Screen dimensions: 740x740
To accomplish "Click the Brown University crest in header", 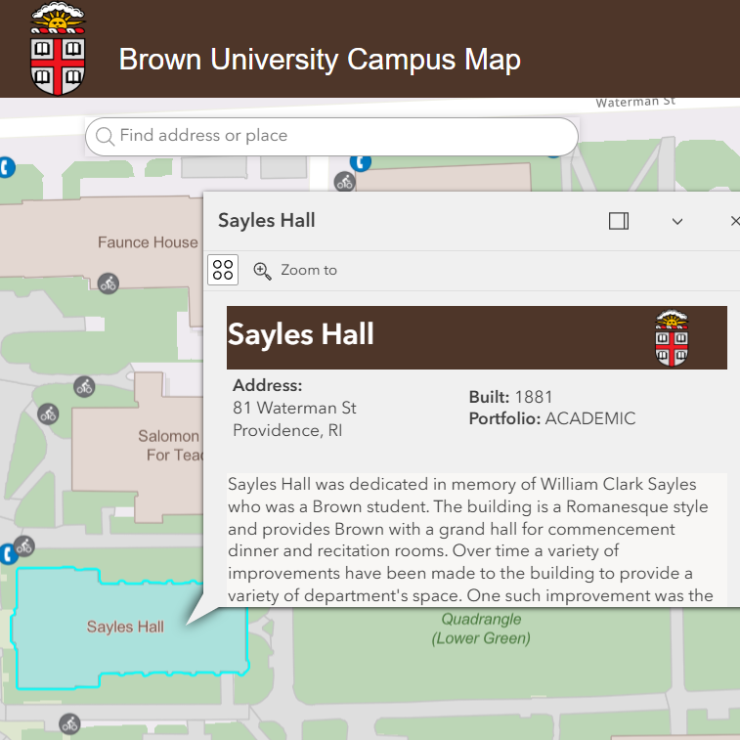I will coord(57,49).
